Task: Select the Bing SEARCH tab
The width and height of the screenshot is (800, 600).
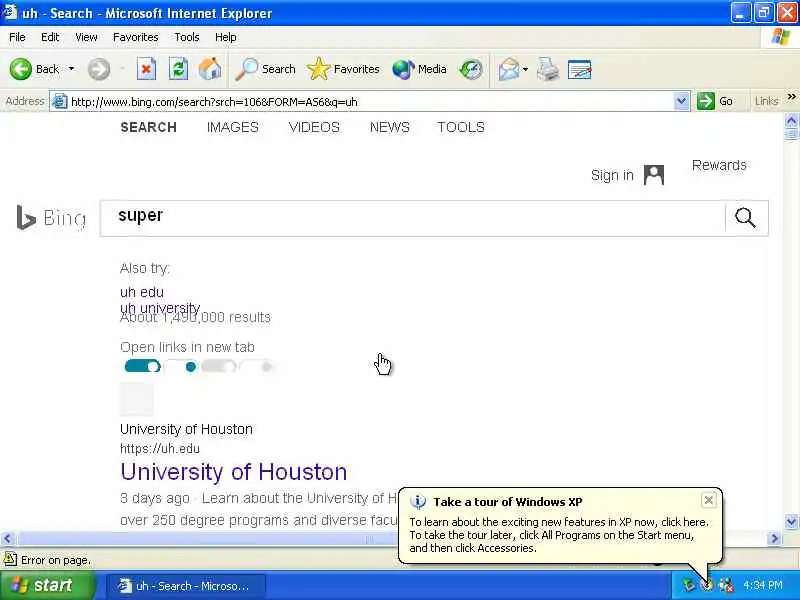Action: pos(148,127)
